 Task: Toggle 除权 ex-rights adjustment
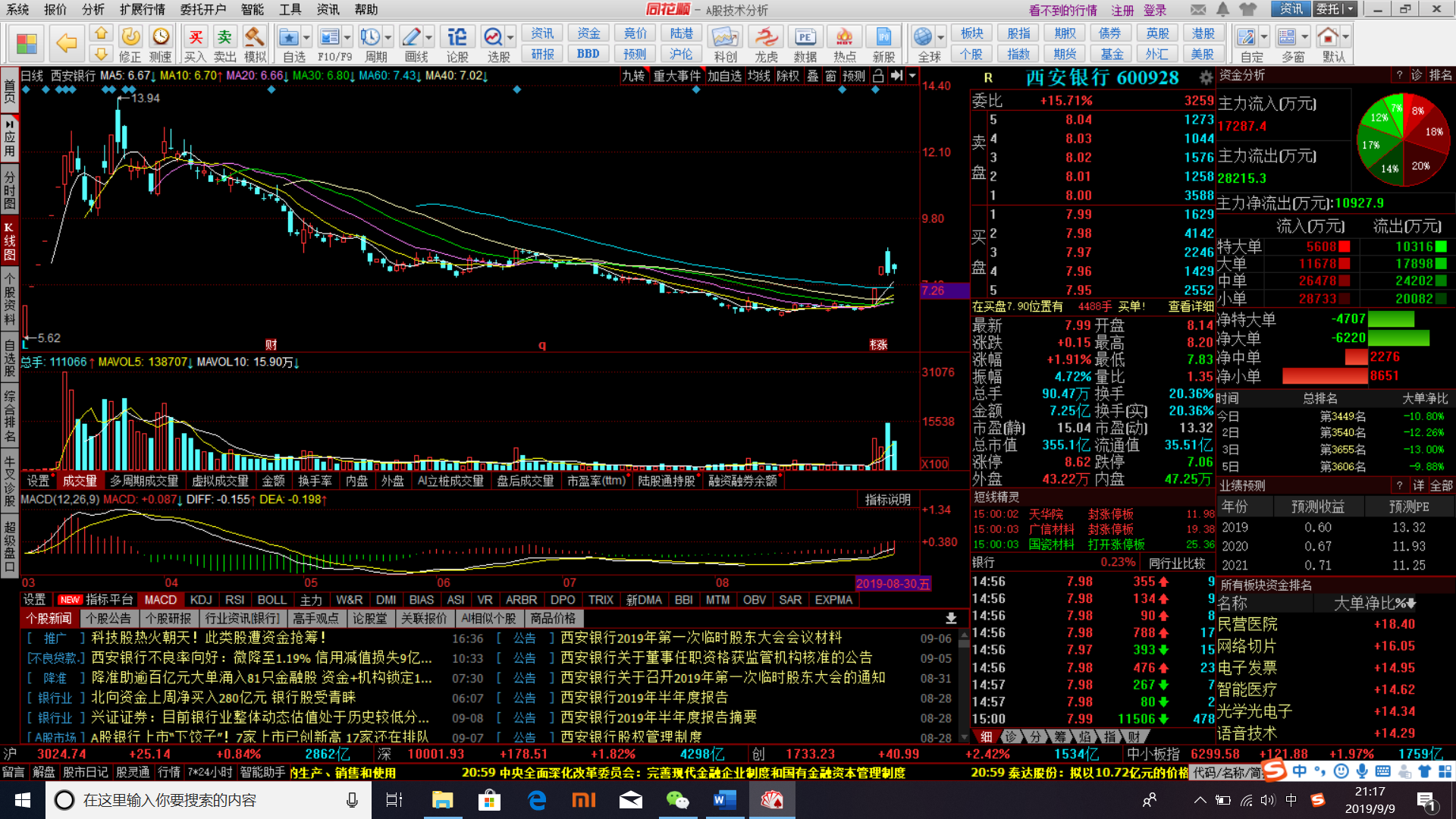click(788, 76)
